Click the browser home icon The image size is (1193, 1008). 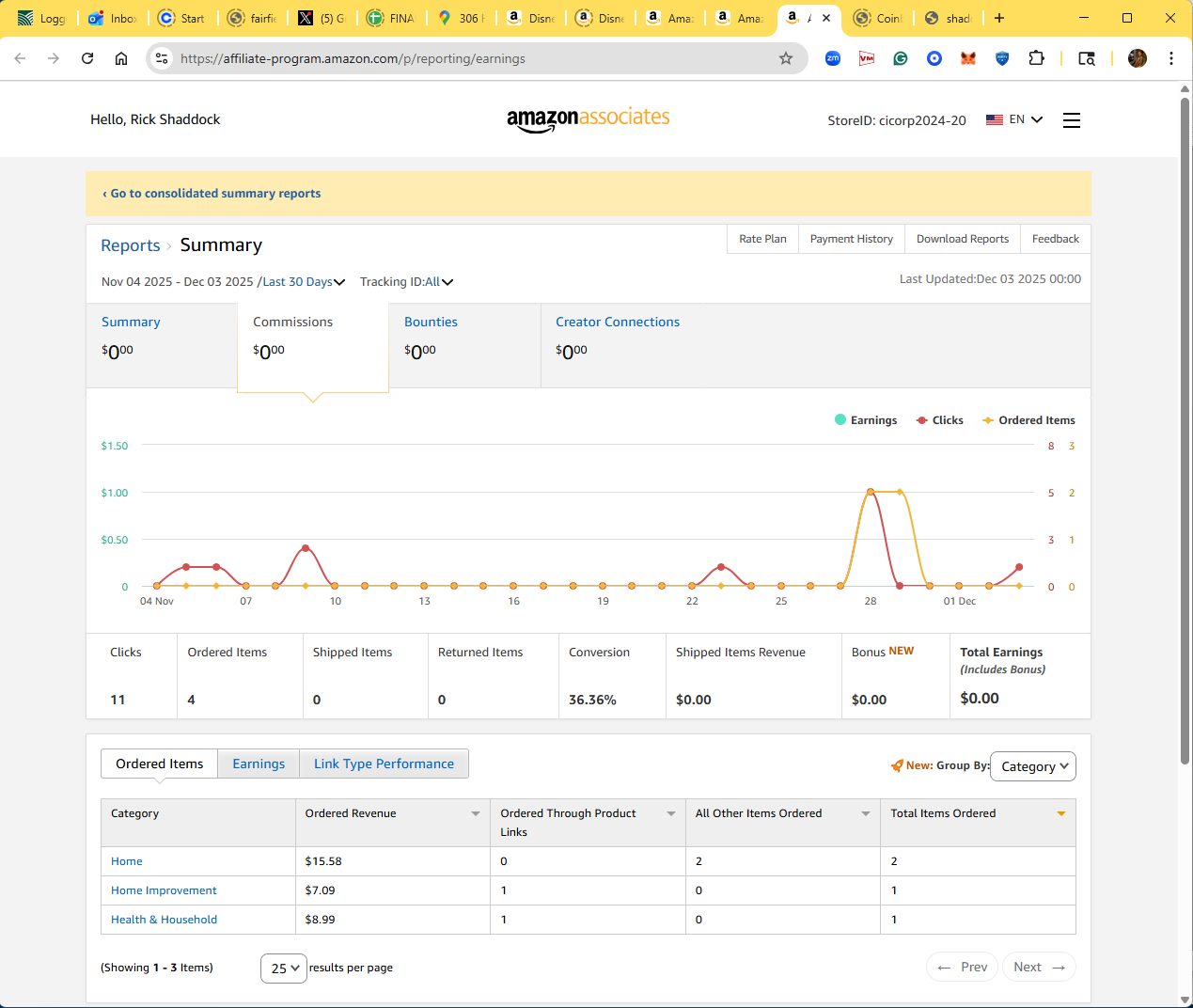tap(121, 58)
